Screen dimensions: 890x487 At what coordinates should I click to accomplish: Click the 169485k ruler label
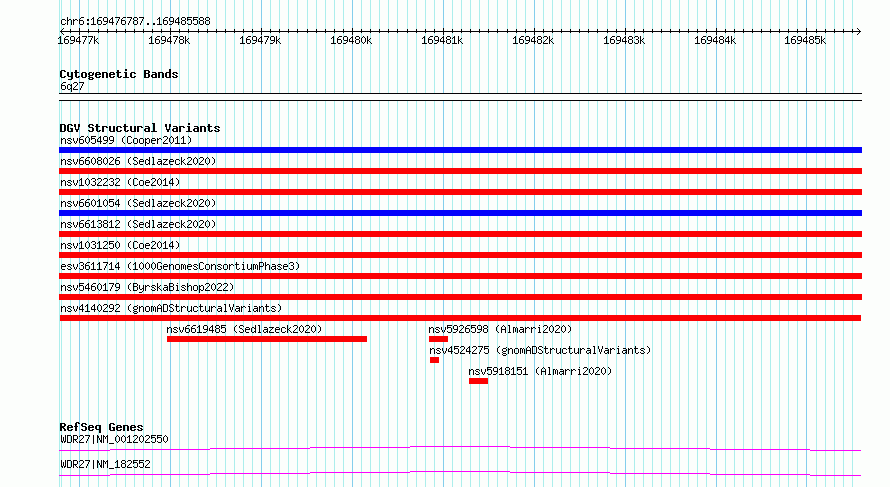pos(805,40)
